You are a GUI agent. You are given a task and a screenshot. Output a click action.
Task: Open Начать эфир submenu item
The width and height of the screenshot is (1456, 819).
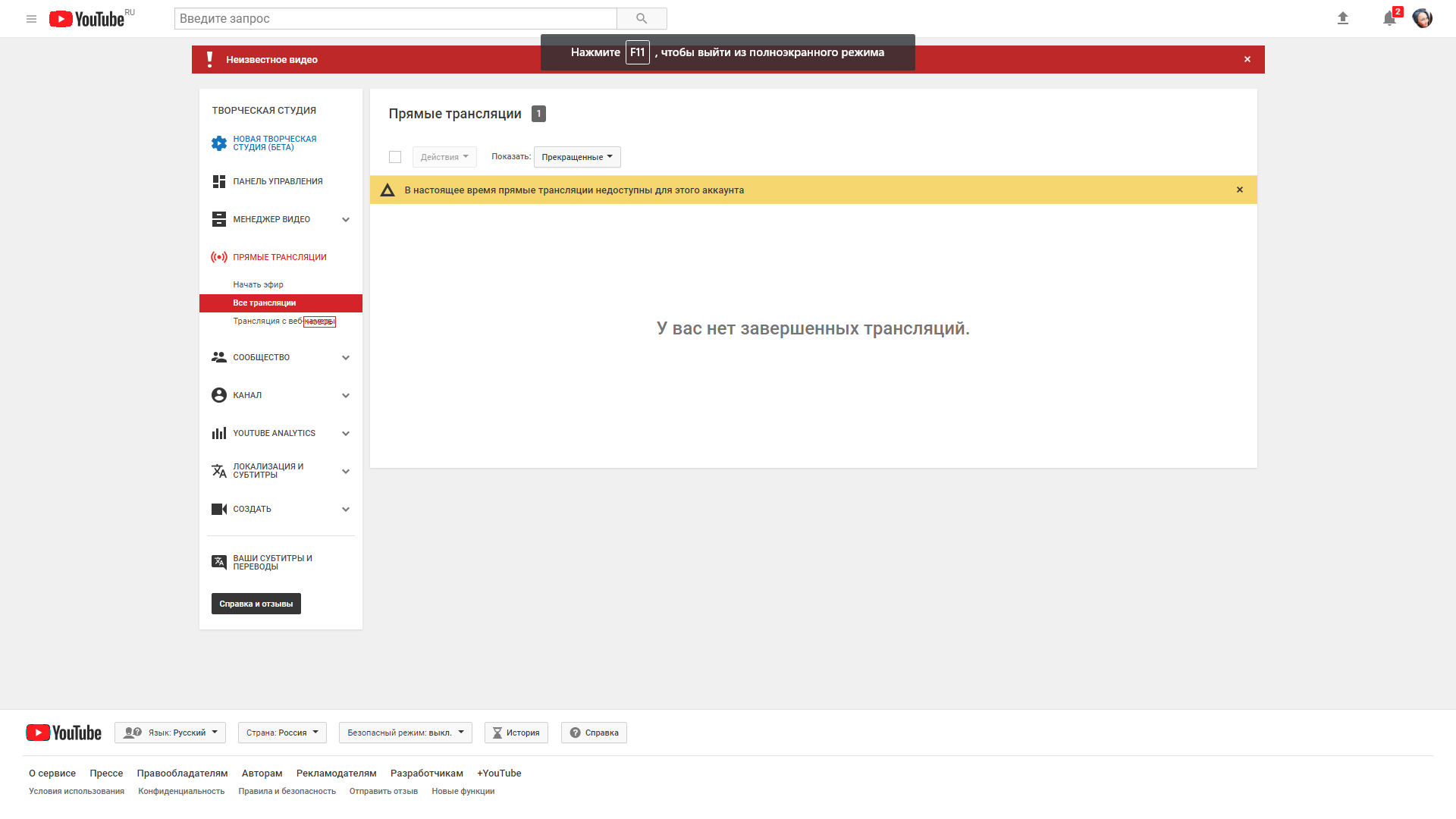258,284
